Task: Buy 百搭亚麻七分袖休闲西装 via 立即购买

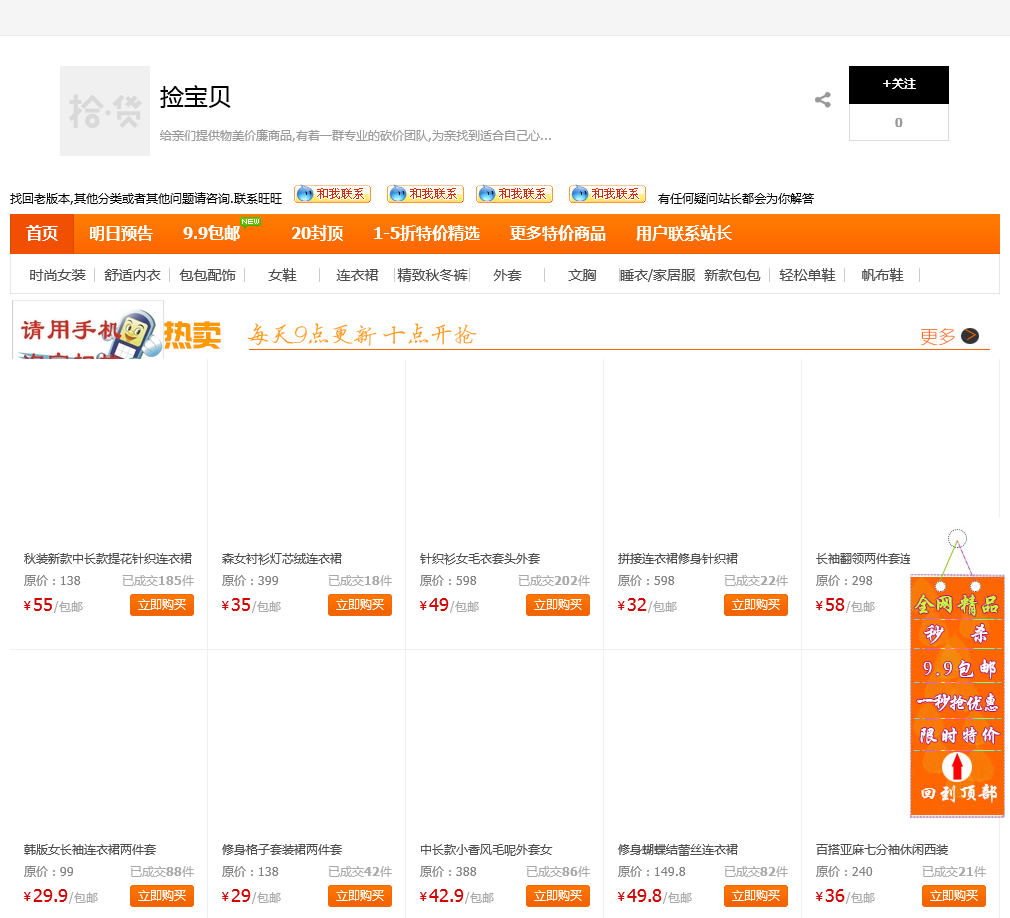Action: point(953,896)
